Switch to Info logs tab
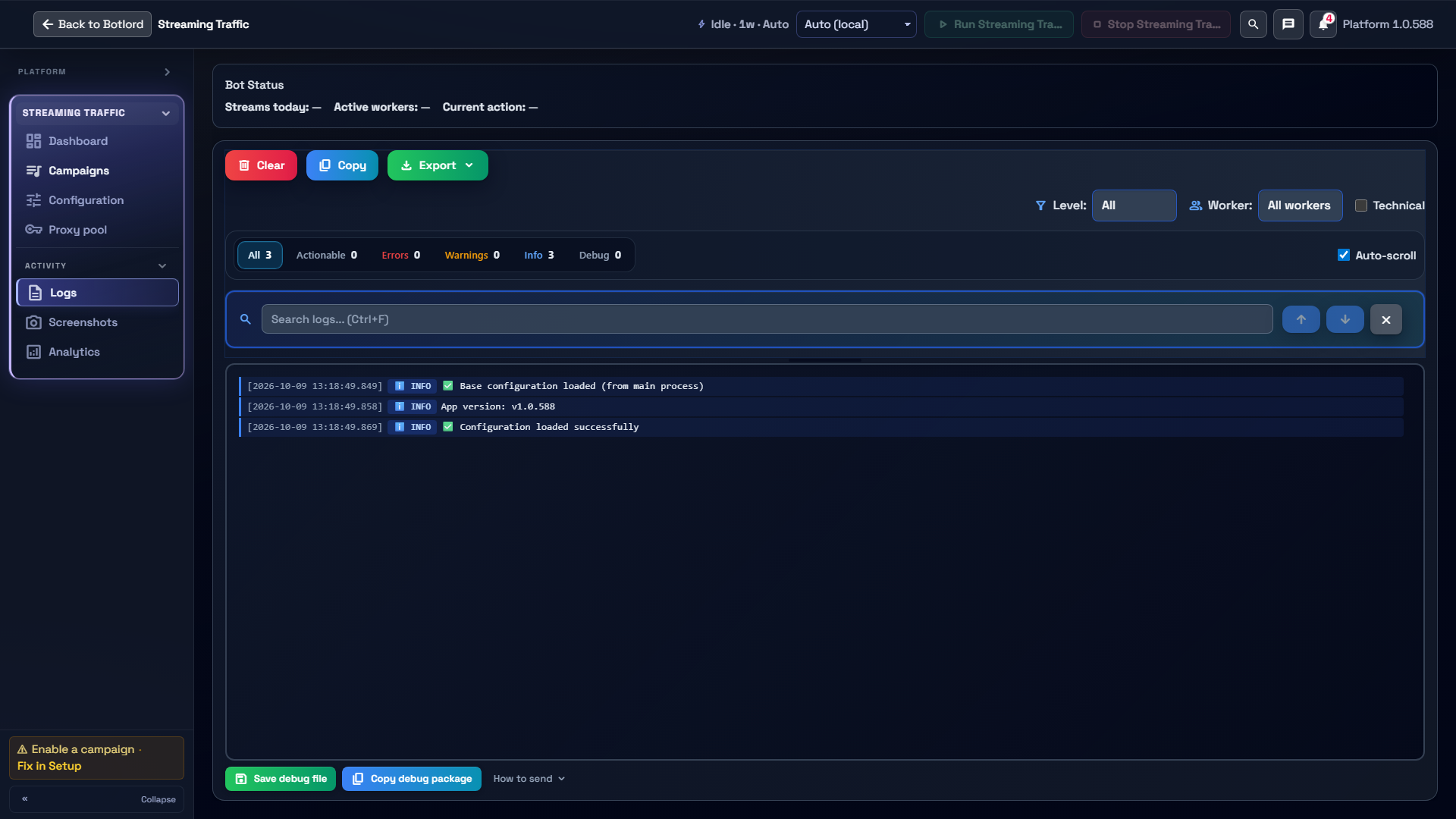 [x=538, y=255]
